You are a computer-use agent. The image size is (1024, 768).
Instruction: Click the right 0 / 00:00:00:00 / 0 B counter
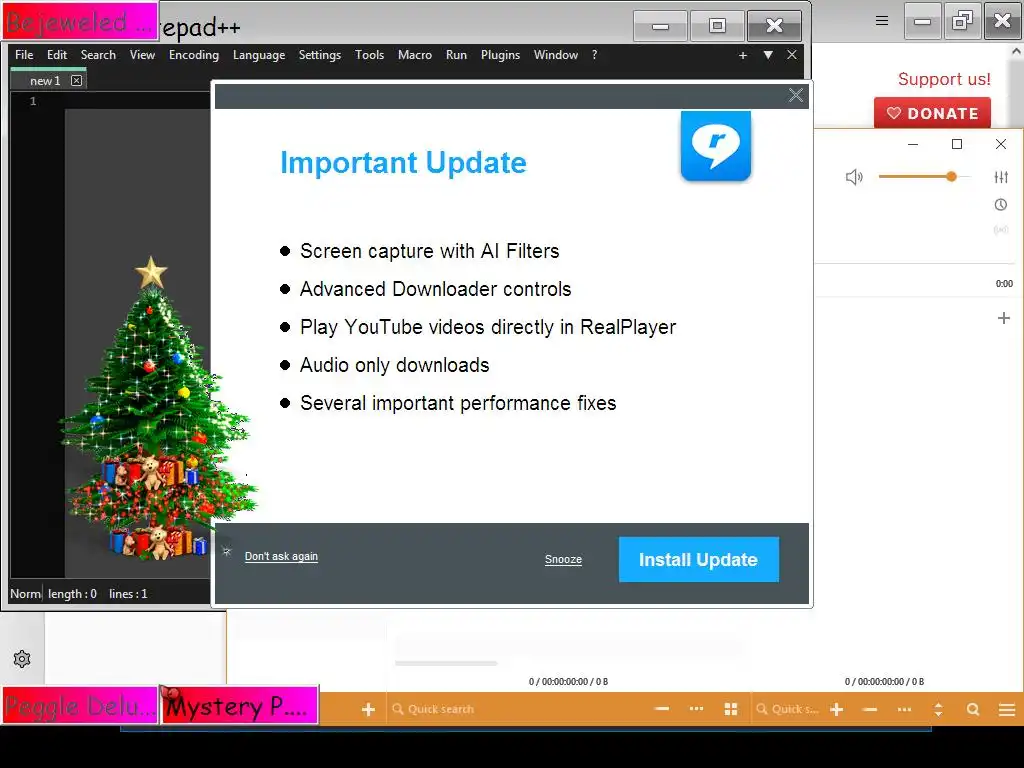point(884,682)
